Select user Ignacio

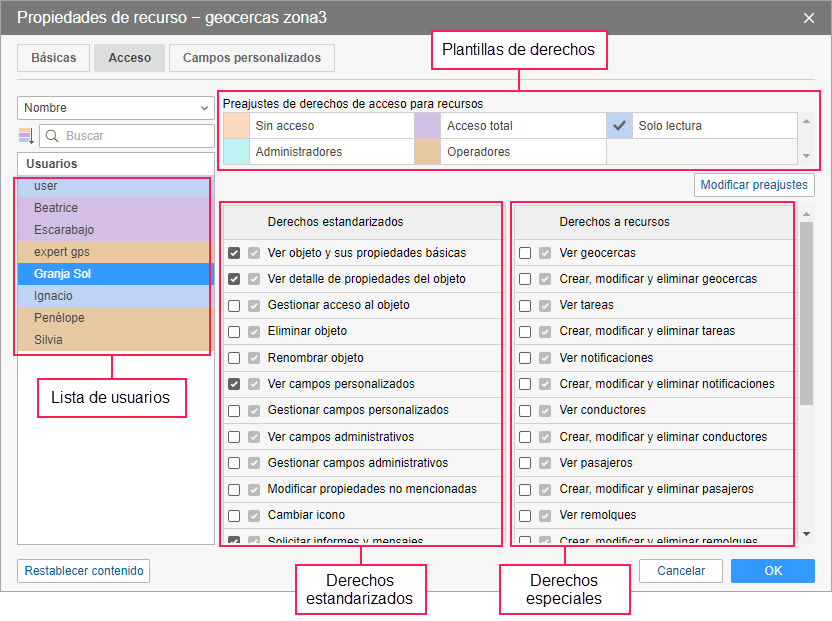pos(114,296)
